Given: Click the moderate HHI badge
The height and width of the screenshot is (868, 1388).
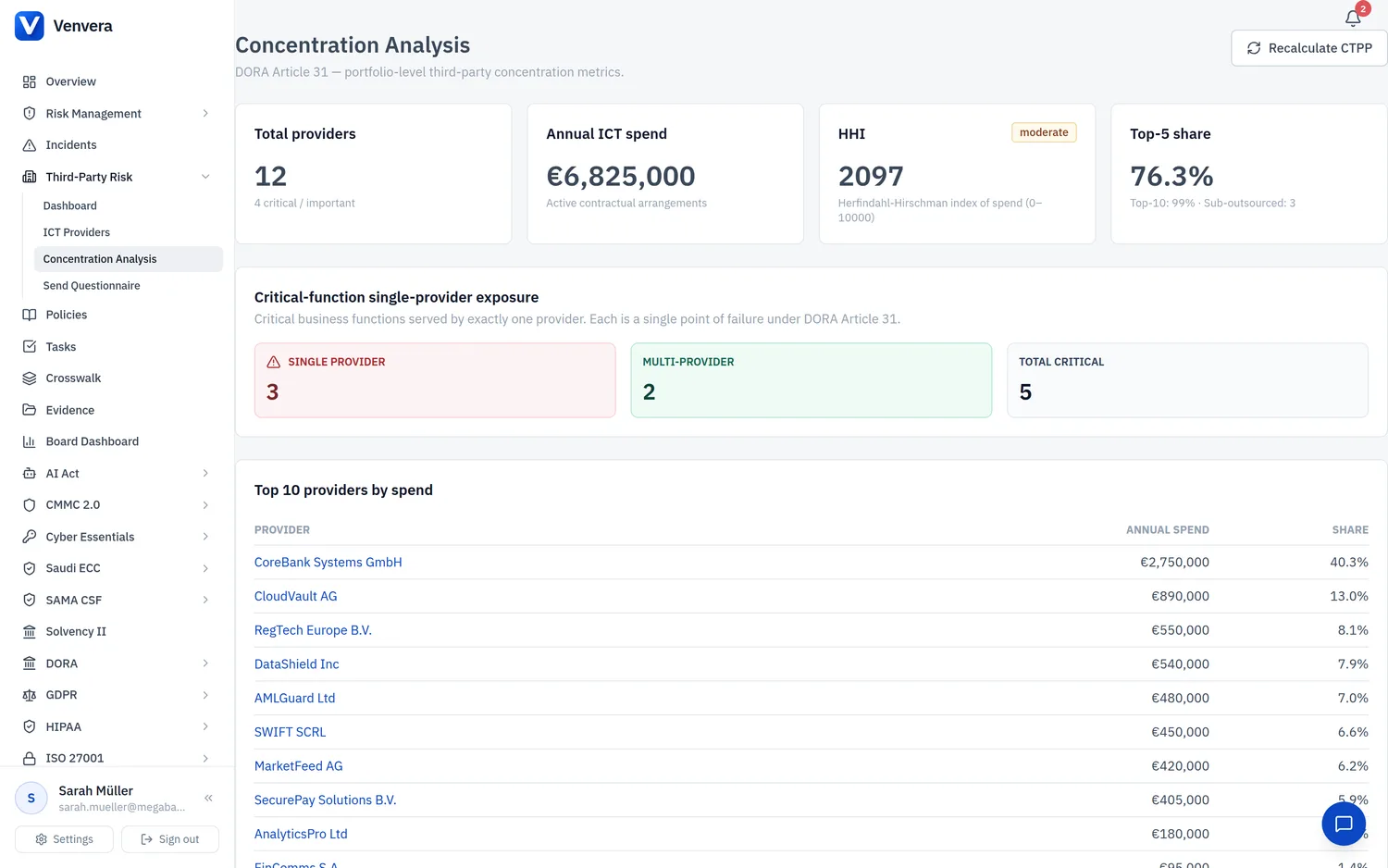Looking at the screenshot, I should (1044, 132).
